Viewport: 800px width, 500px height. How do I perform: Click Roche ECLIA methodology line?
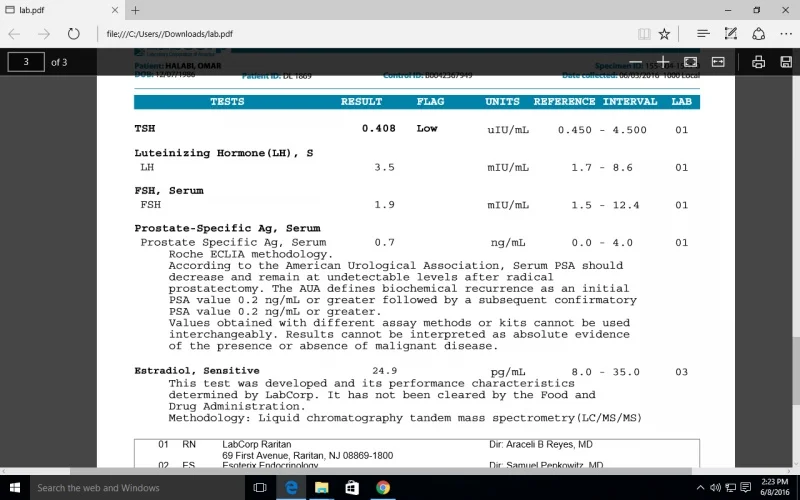[251, 254]
